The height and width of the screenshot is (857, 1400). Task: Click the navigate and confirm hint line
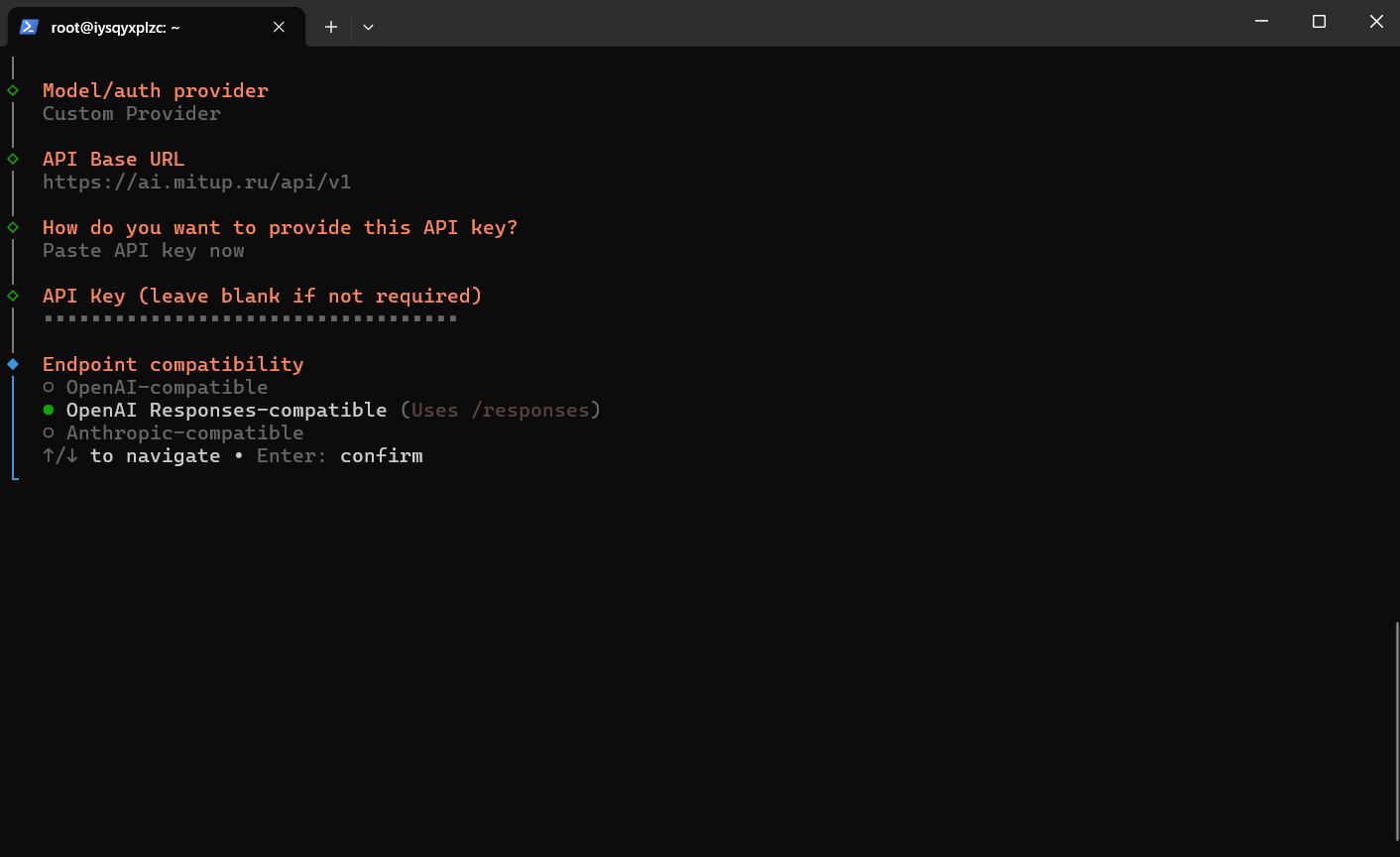(233, 455)
